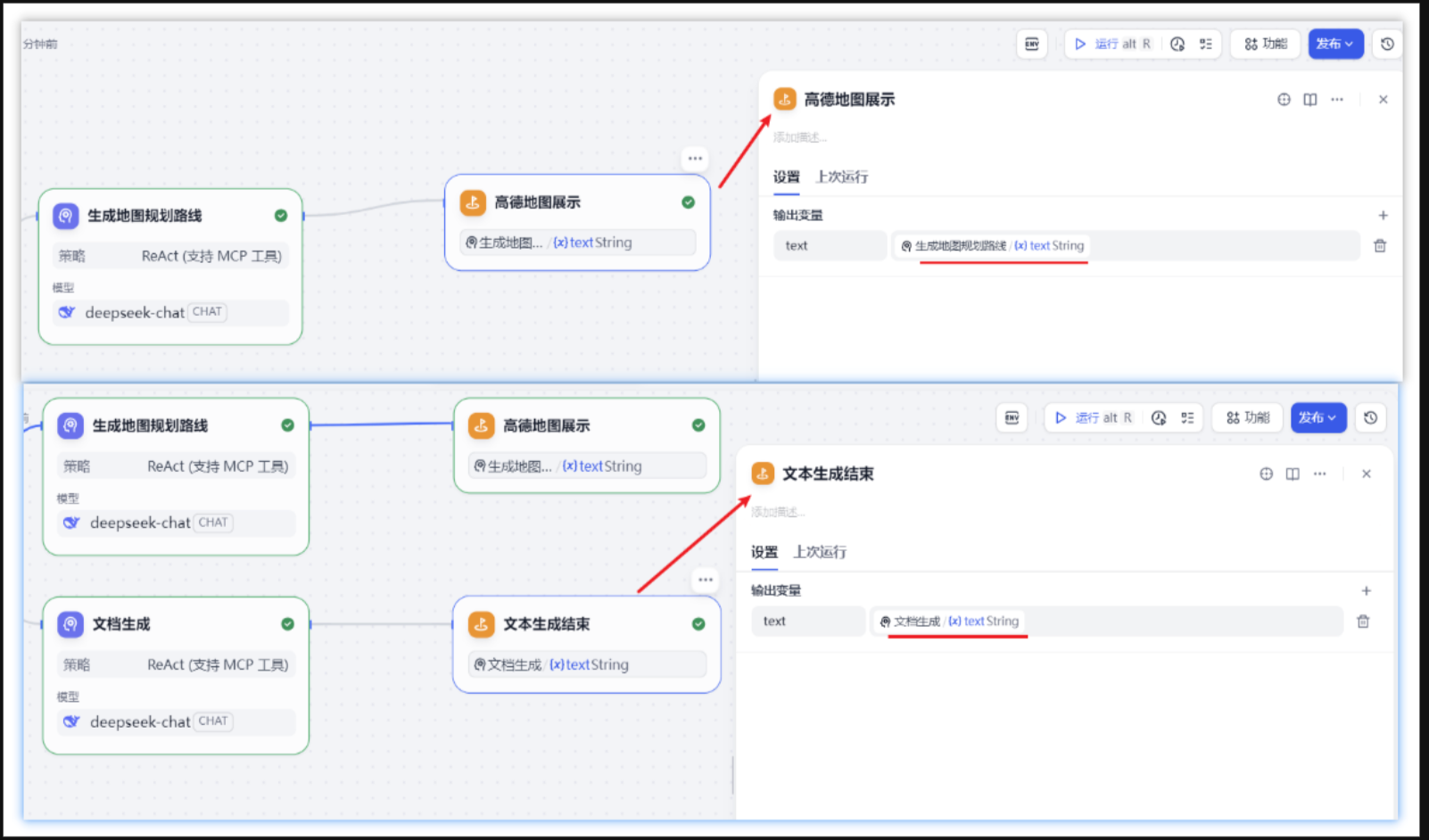The image size is (1429, 840).
Task: Click orange node icon in 高德地图展示 panel header
Action: (x=785, y=99)
